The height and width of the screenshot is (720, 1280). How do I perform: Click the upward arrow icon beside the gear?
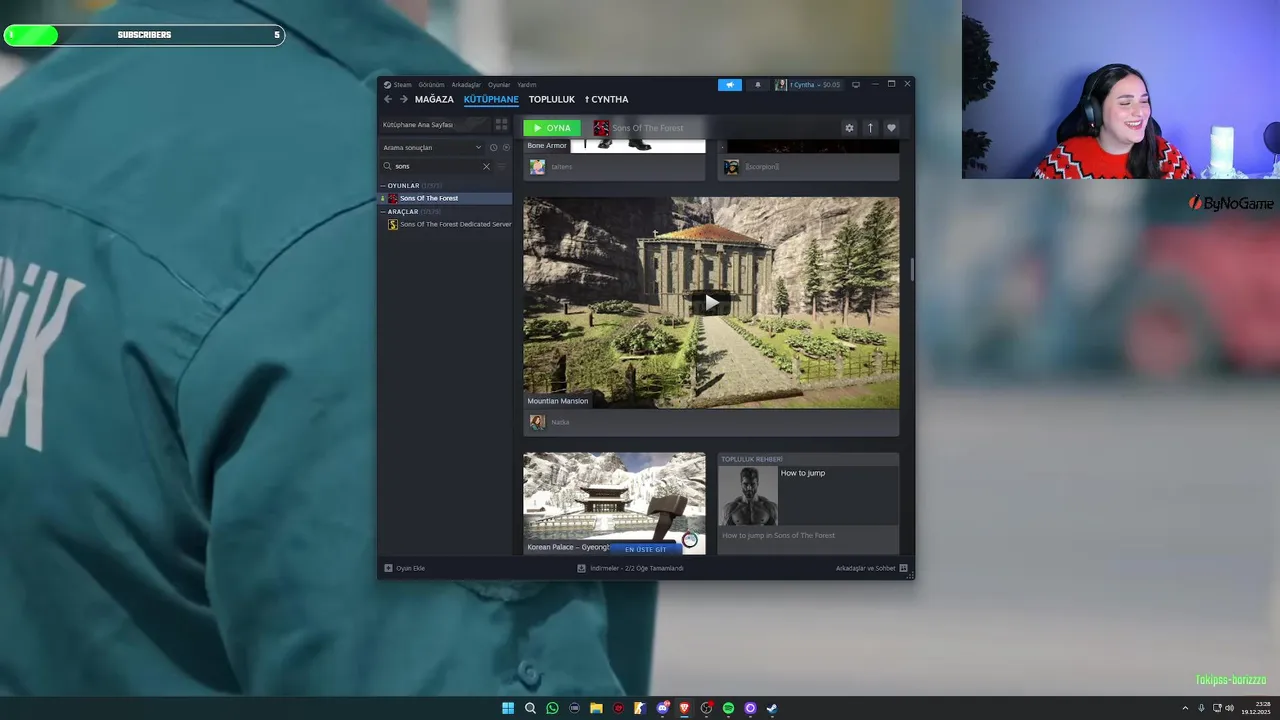(x=870, y=128)
